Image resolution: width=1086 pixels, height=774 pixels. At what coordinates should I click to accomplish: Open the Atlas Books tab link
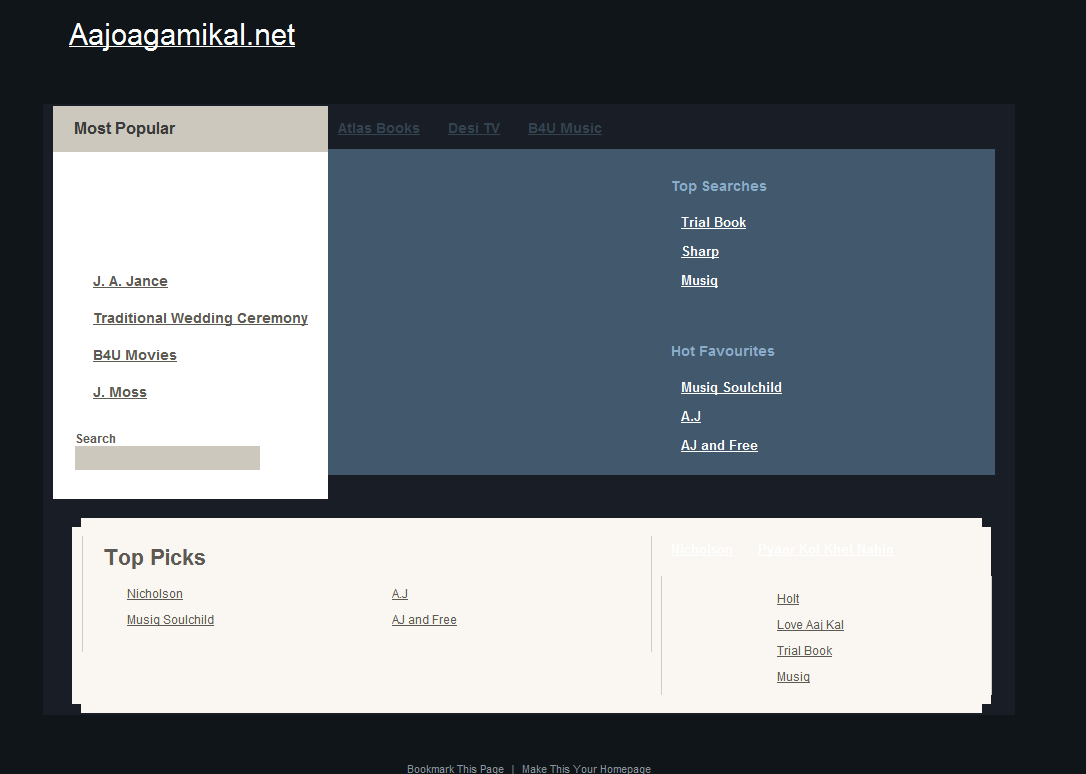click(379, 128)
